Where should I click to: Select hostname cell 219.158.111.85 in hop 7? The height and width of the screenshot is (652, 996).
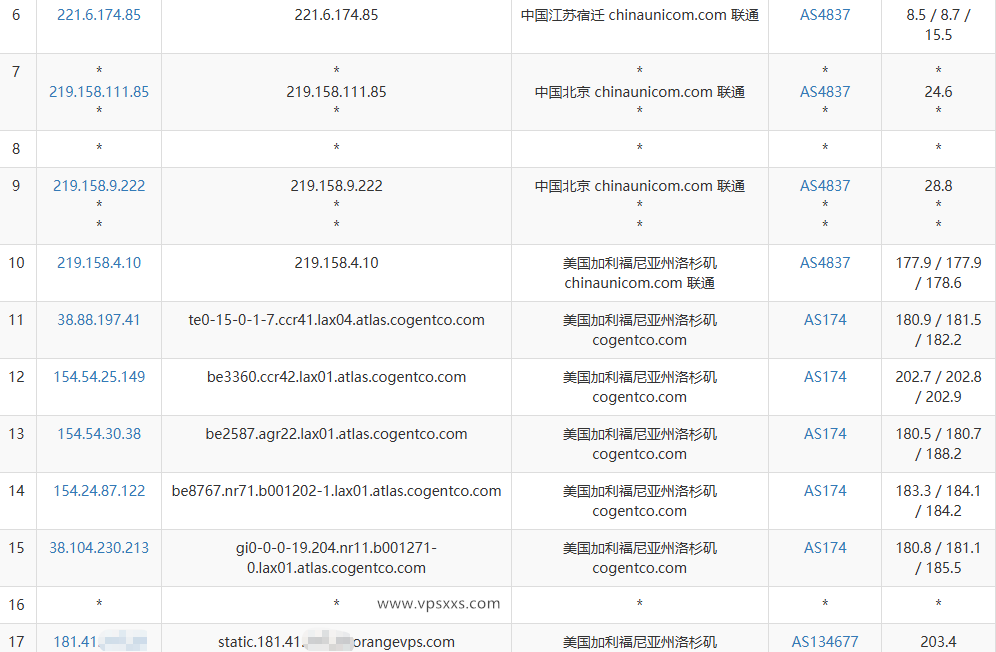[337, 92]
